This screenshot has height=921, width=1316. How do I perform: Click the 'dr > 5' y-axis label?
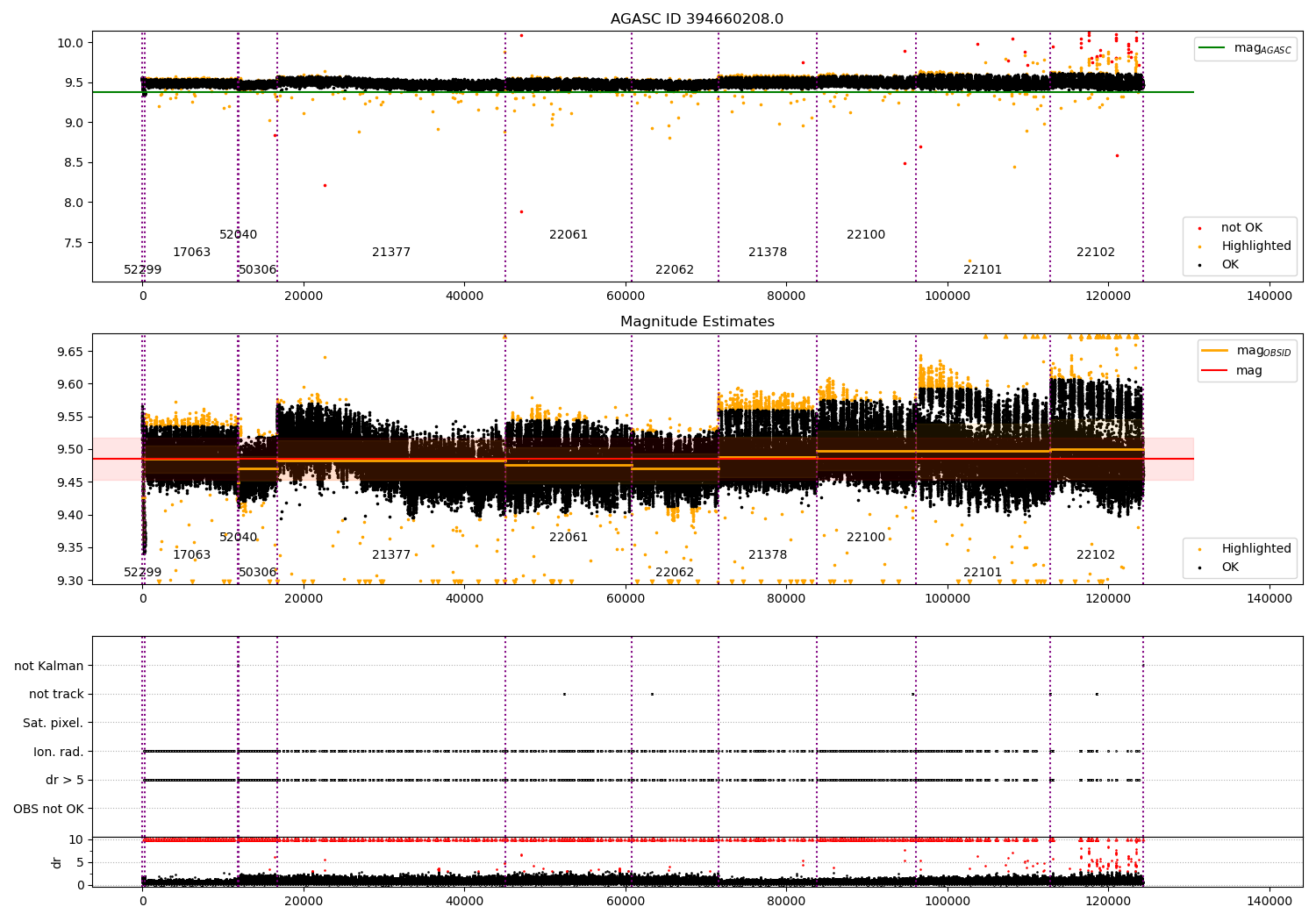point(65,780)
